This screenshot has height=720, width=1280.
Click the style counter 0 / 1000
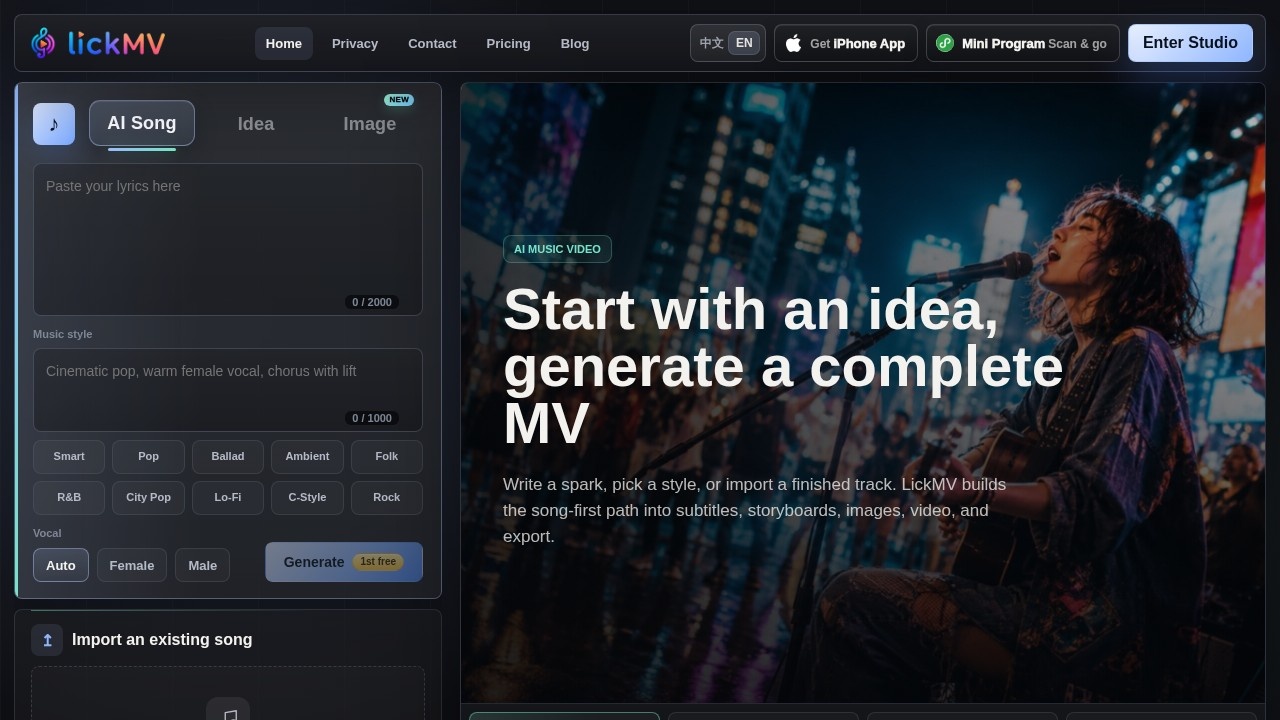372,418
